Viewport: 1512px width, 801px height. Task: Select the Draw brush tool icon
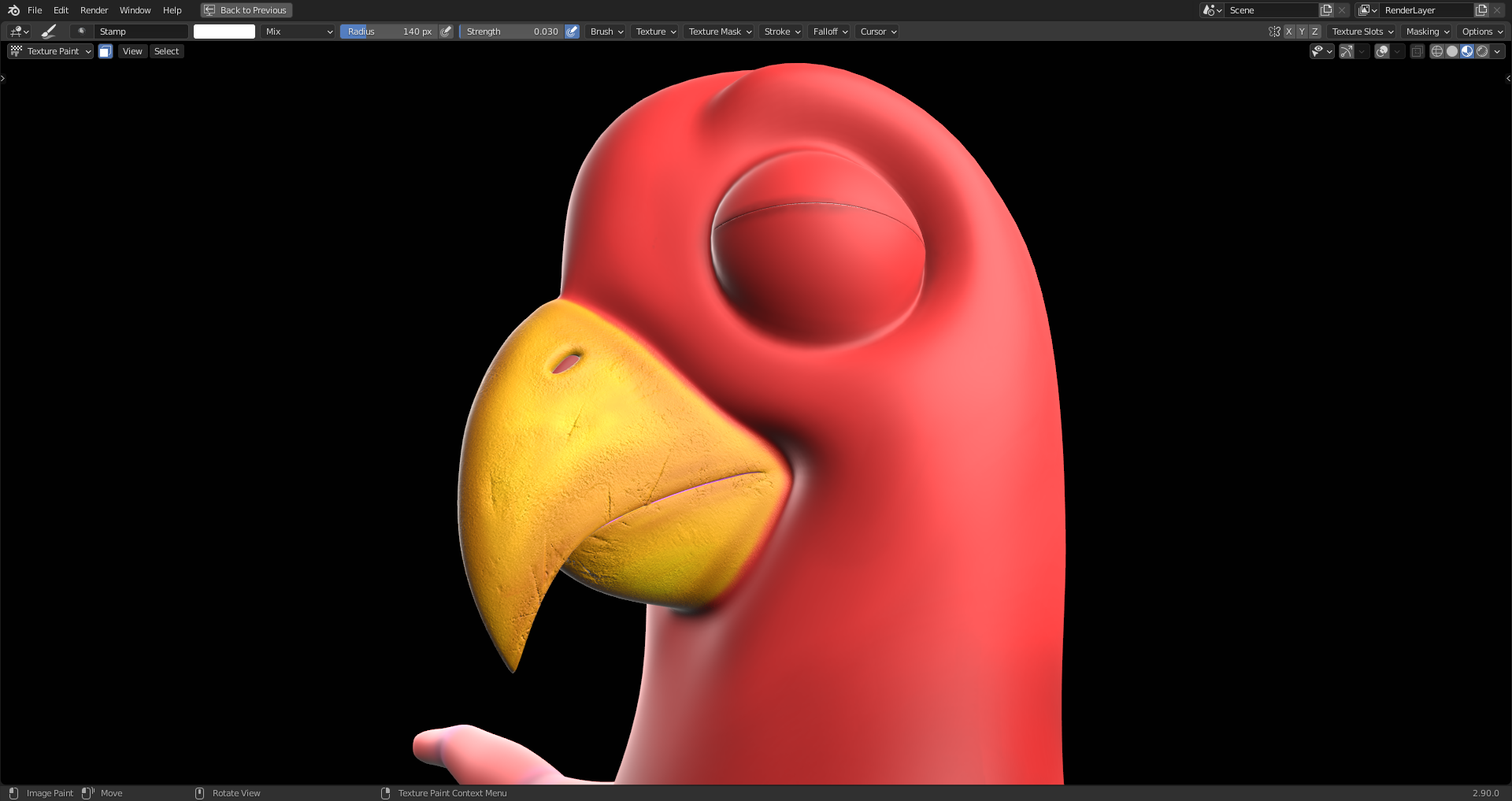(49, 32)
